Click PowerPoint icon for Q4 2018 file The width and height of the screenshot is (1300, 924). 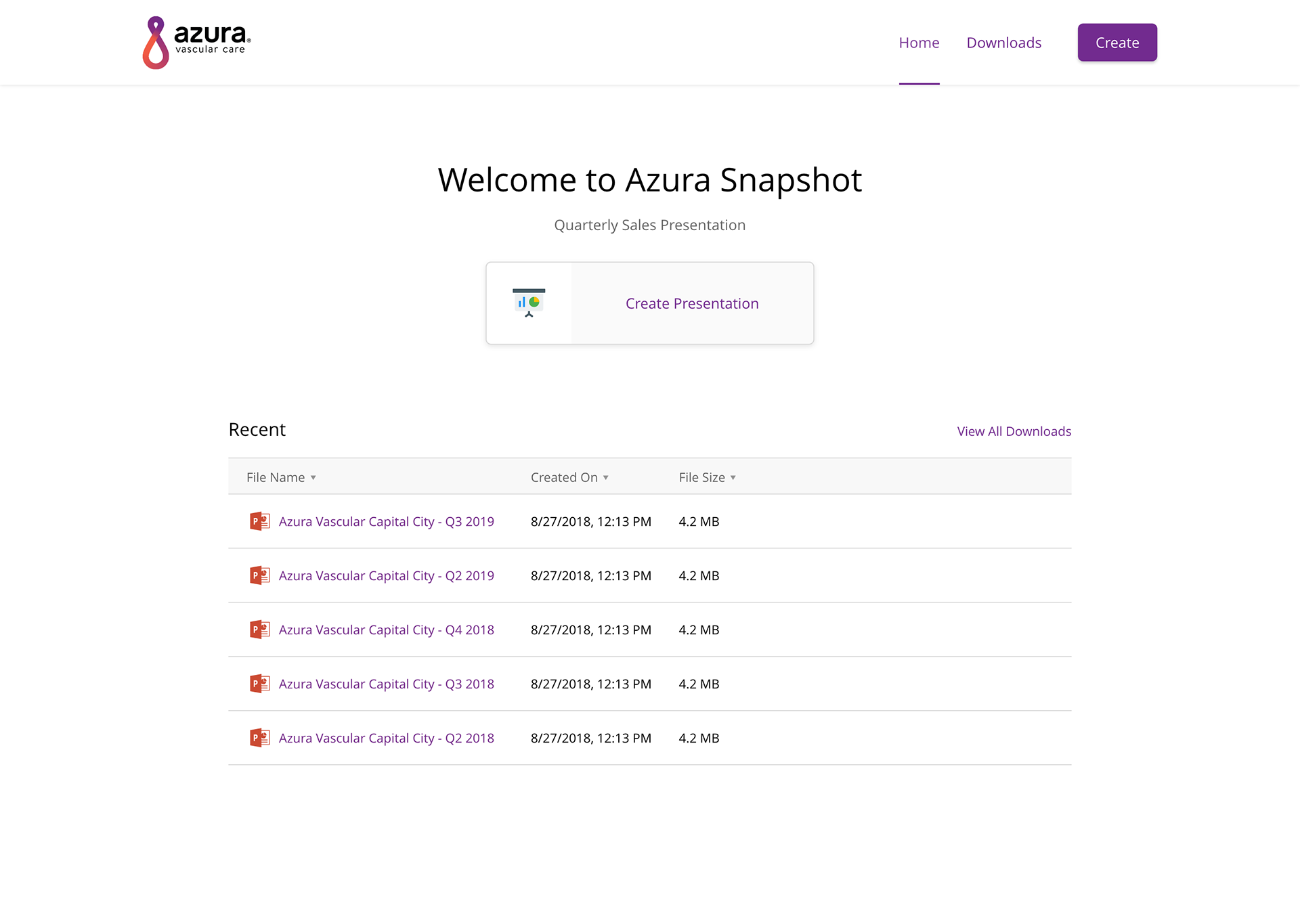260,630
